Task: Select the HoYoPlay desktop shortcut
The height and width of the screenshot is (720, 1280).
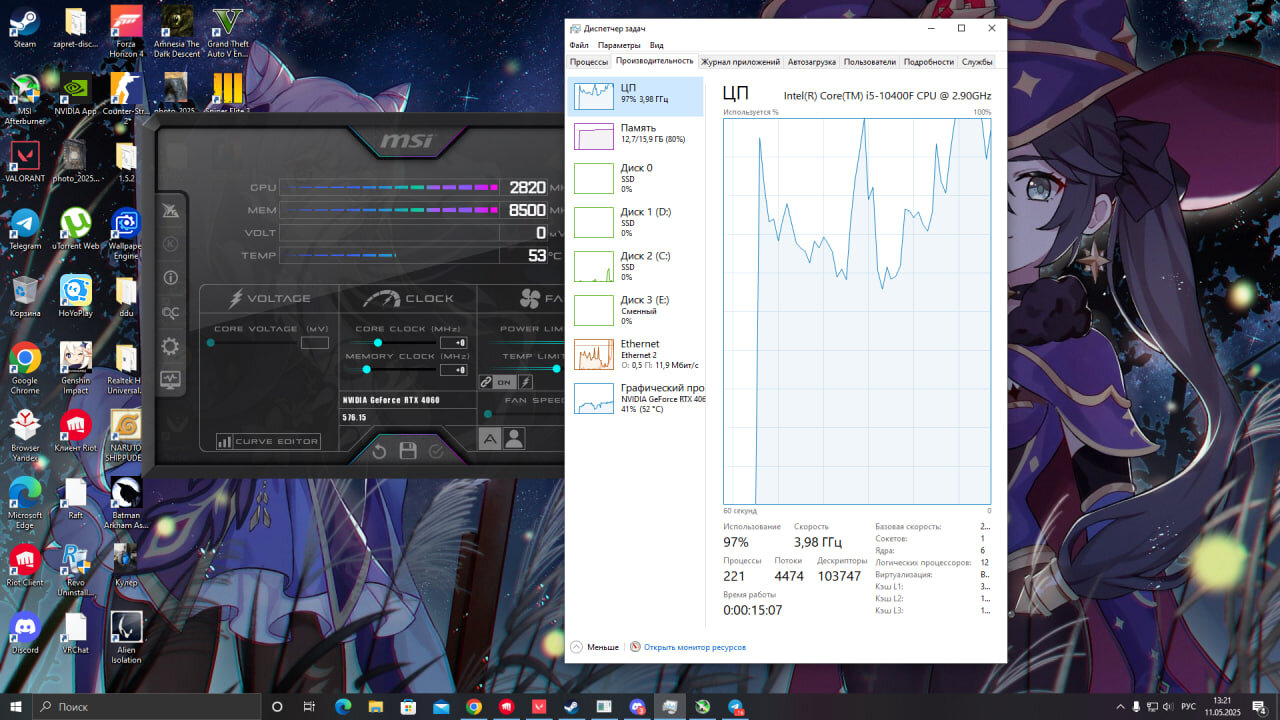Action: point(75,297)
